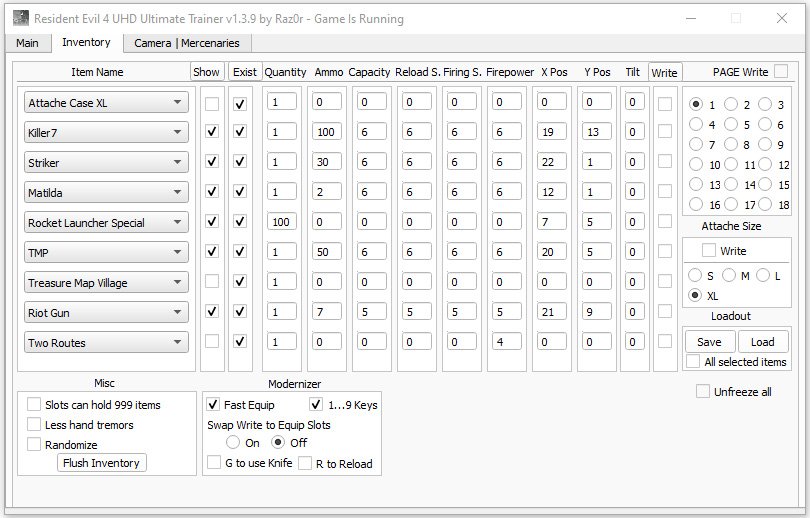Choose attache size M
The width and height of the screenshot is (810, 518).
pyautogui.click(x=729, y=275)
